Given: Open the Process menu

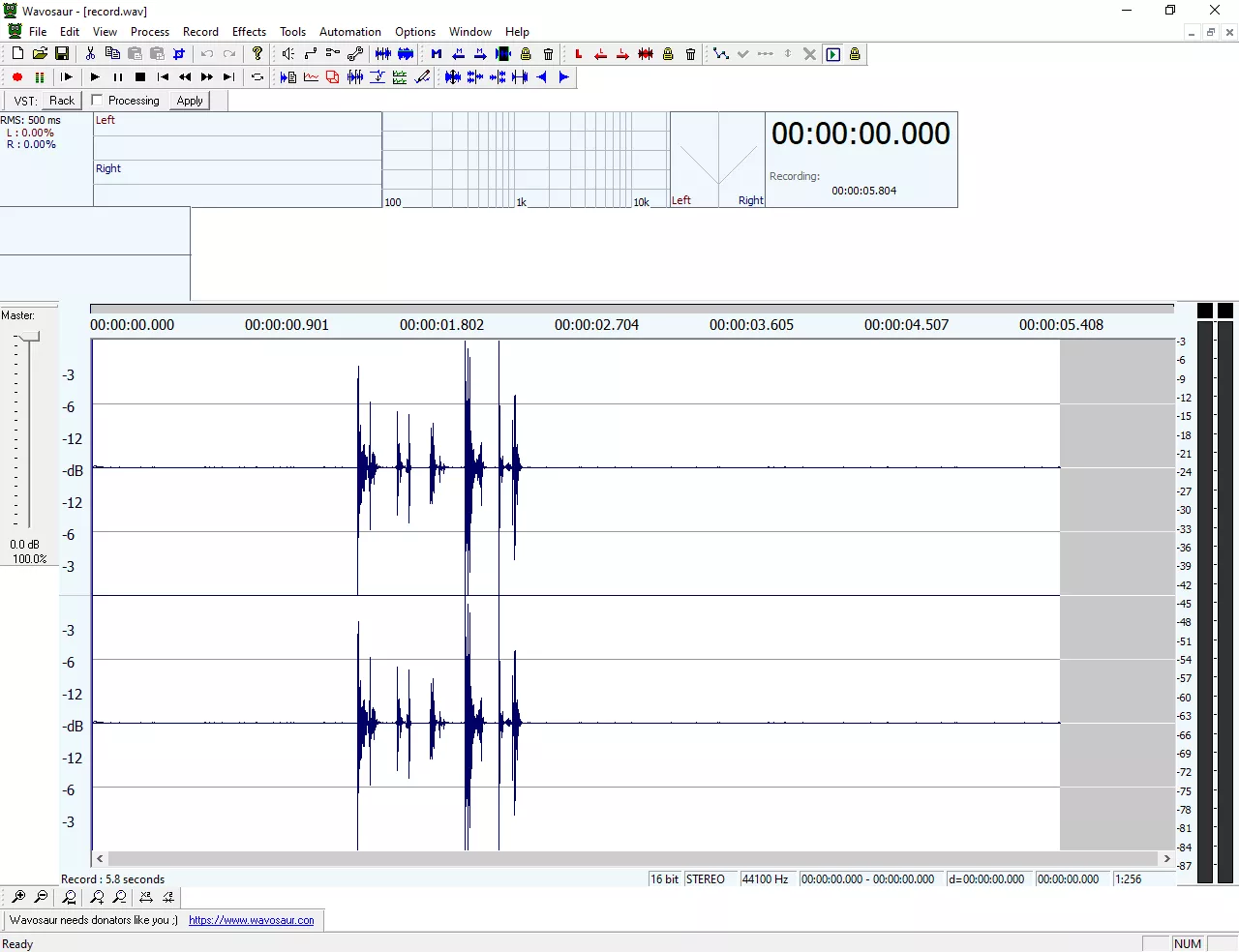Looking at the screenshot, I should click(x=150, y=32).
